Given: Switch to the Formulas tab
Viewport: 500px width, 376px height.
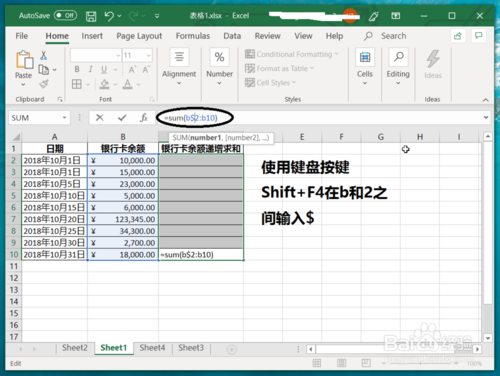Looking at the screenshot, I should coord(193,36).
